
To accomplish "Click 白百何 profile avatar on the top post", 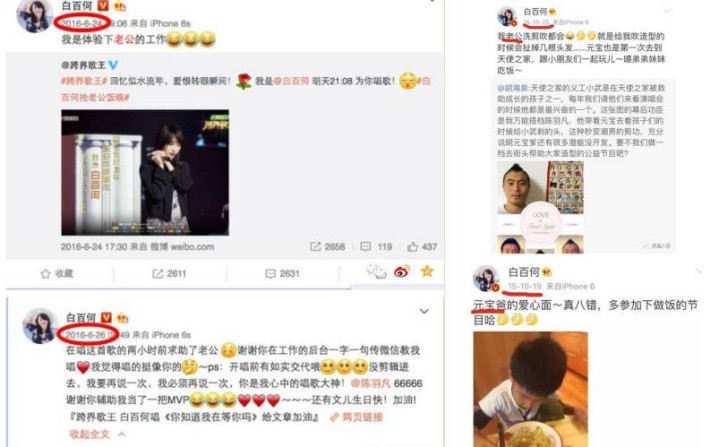I will [x=34, y=15].
